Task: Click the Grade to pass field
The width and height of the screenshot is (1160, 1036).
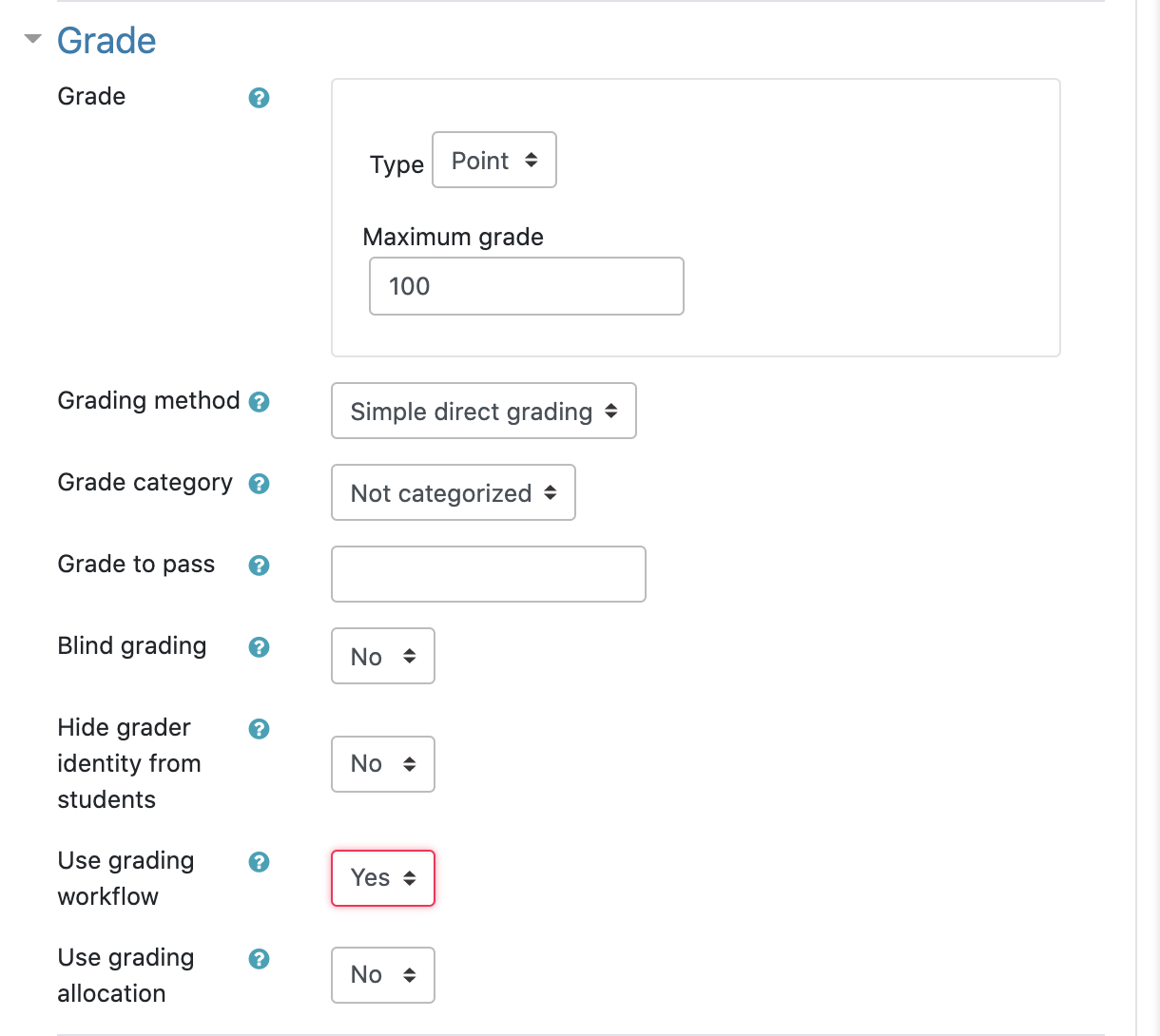Action: tap(488, 573)
